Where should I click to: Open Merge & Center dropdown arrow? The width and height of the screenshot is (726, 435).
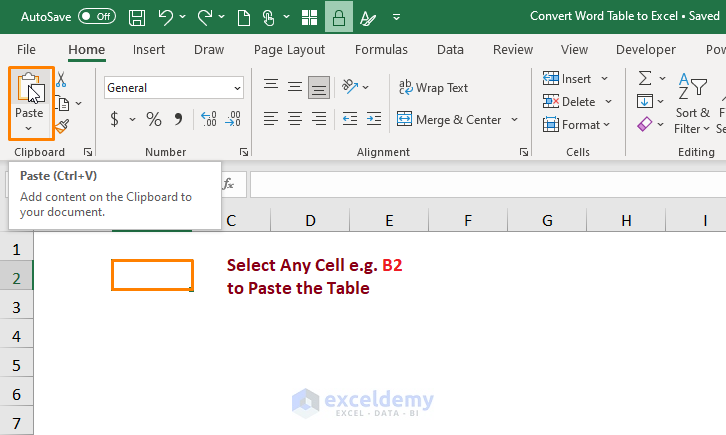514,119
